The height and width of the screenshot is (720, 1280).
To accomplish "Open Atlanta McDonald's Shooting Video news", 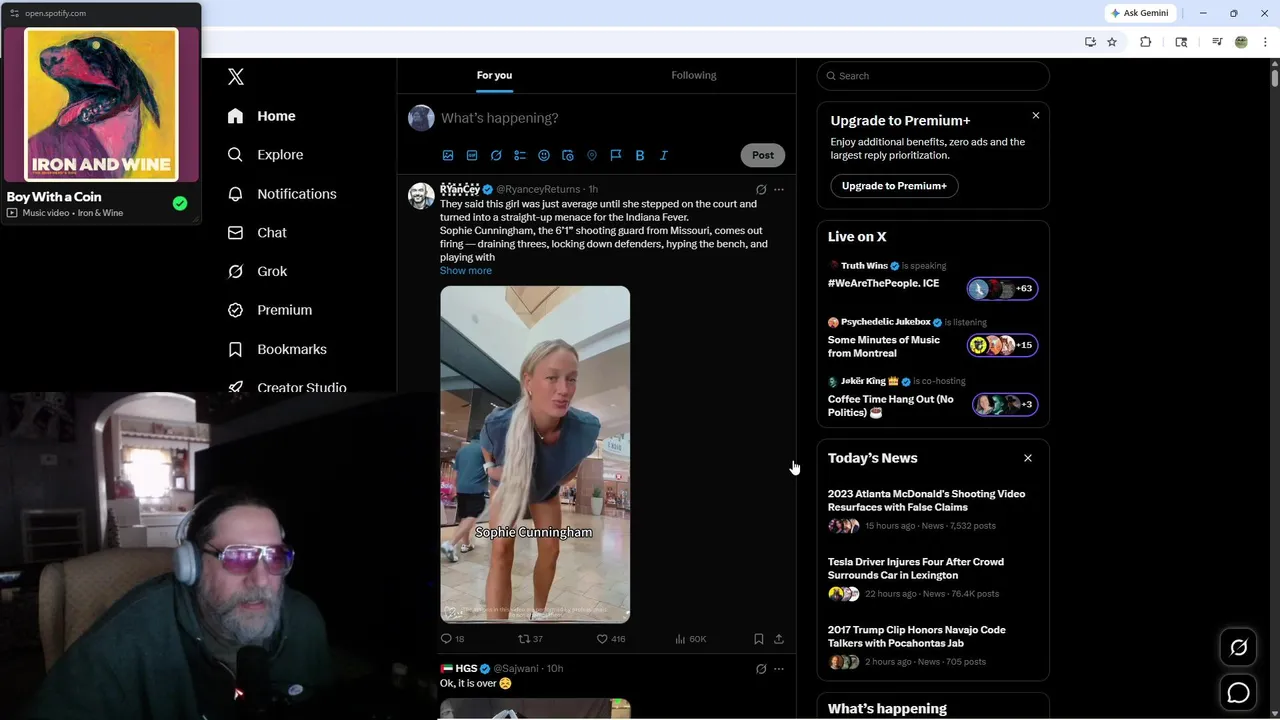I will [x=933, y=509].
